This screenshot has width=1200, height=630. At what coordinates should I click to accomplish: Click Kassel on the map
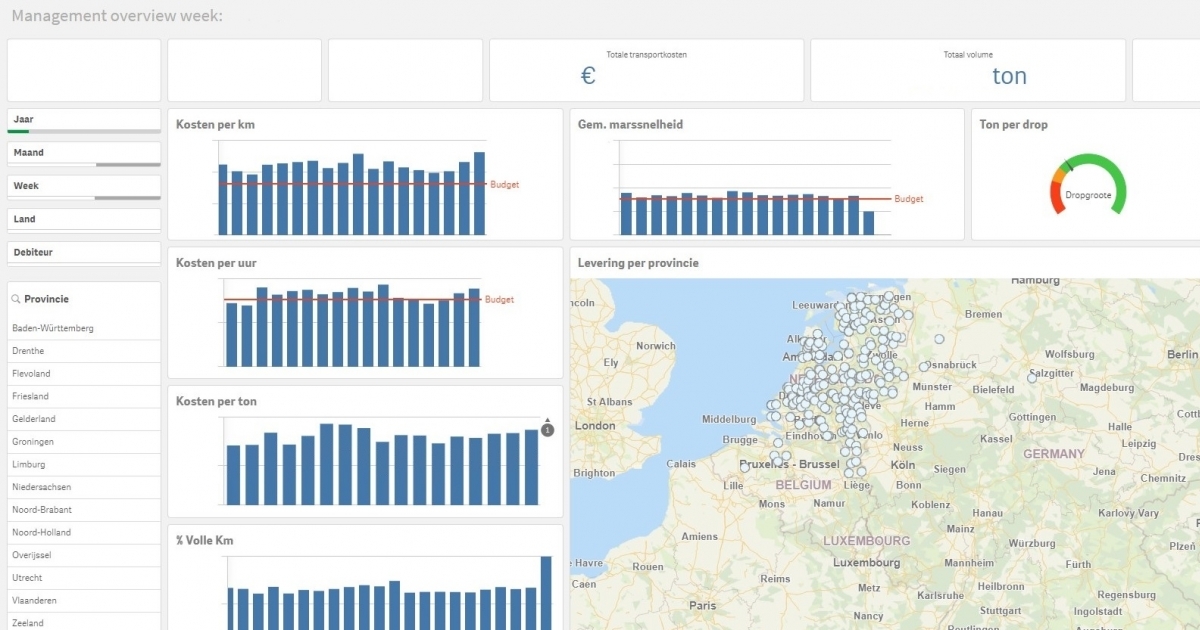(996, 439)
